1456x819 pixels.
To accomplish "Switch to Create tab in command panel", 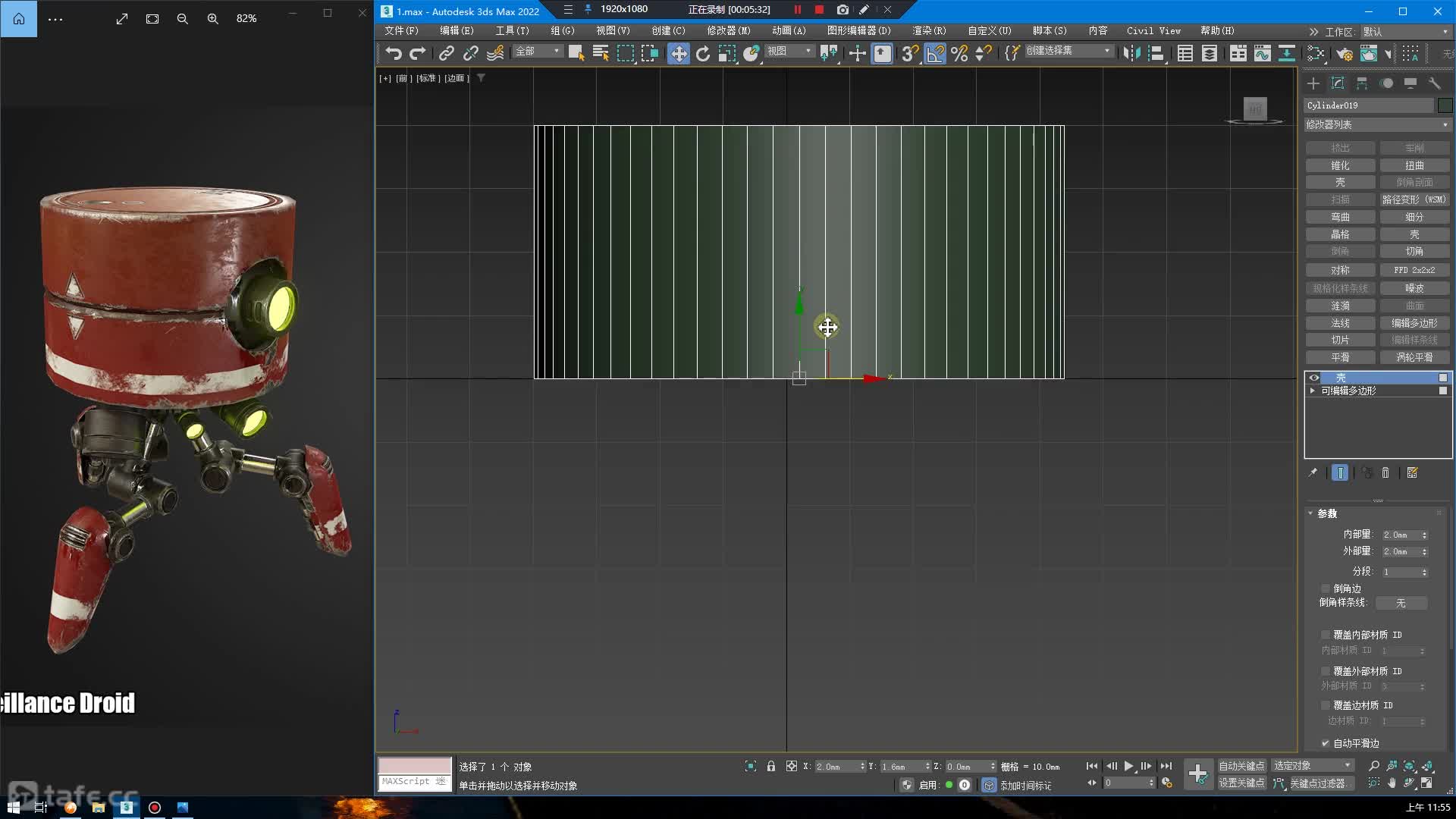I will (x=1314, y=83).
